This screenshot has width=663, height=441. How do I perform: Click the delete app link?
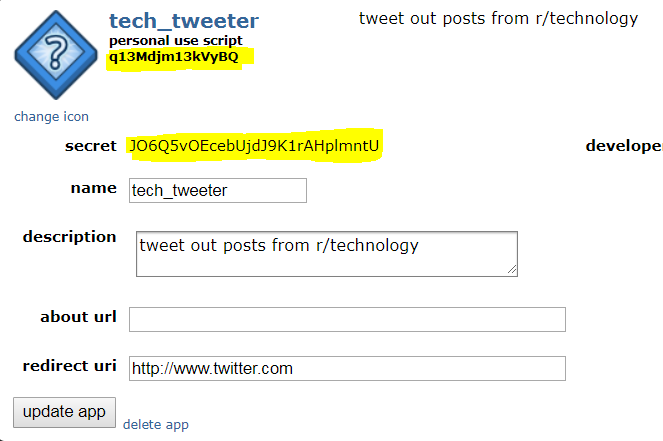click(x=155, y=425)
